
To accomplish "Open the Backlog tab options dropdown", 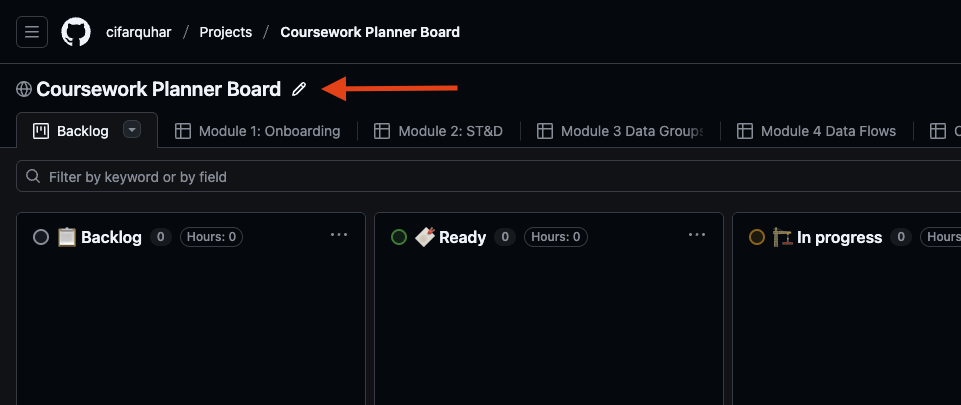I will [132, 129].
